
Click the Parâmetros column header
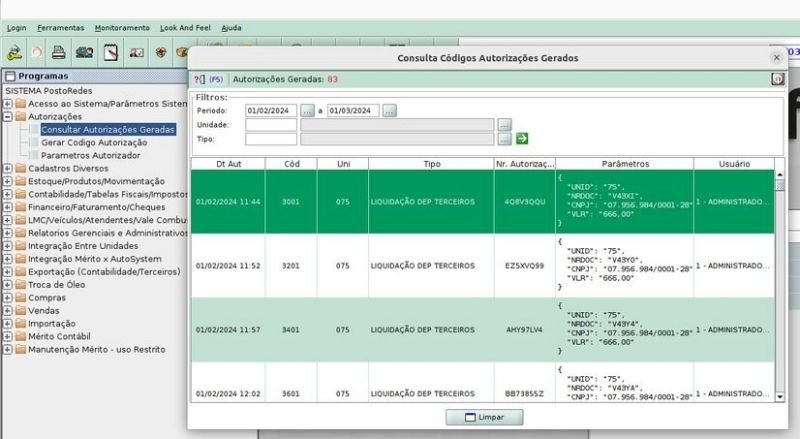pos(624,164)
